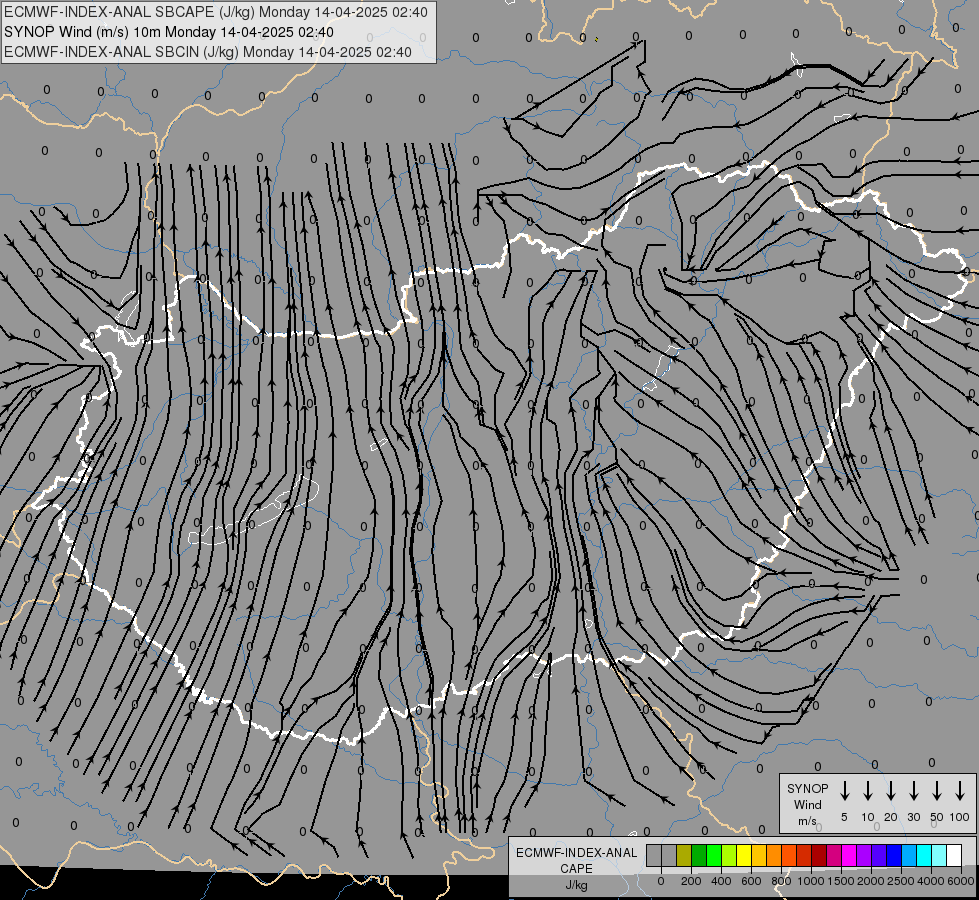Click the SYNOP Wind 10m title line

(x=169, y=32)
